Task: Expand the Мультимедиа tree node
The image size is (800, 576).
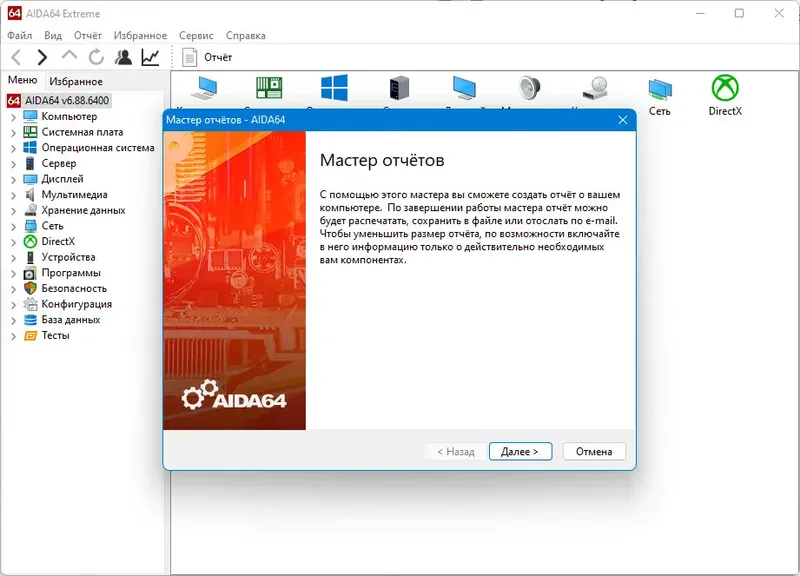Action: tap(13, 195)
